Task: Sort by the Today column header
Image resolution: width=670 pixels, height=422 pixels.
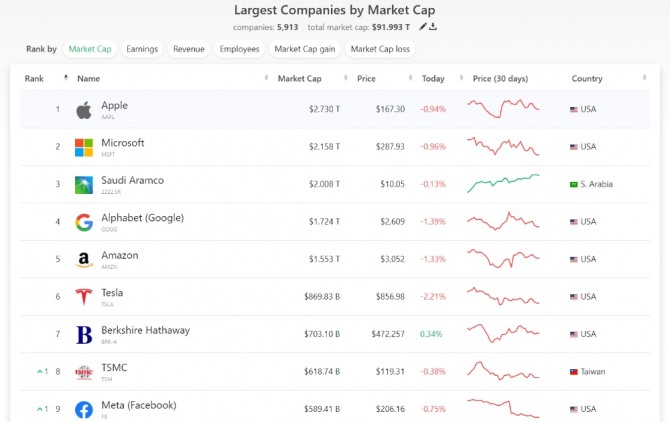Action: click(x=433, y=78)
